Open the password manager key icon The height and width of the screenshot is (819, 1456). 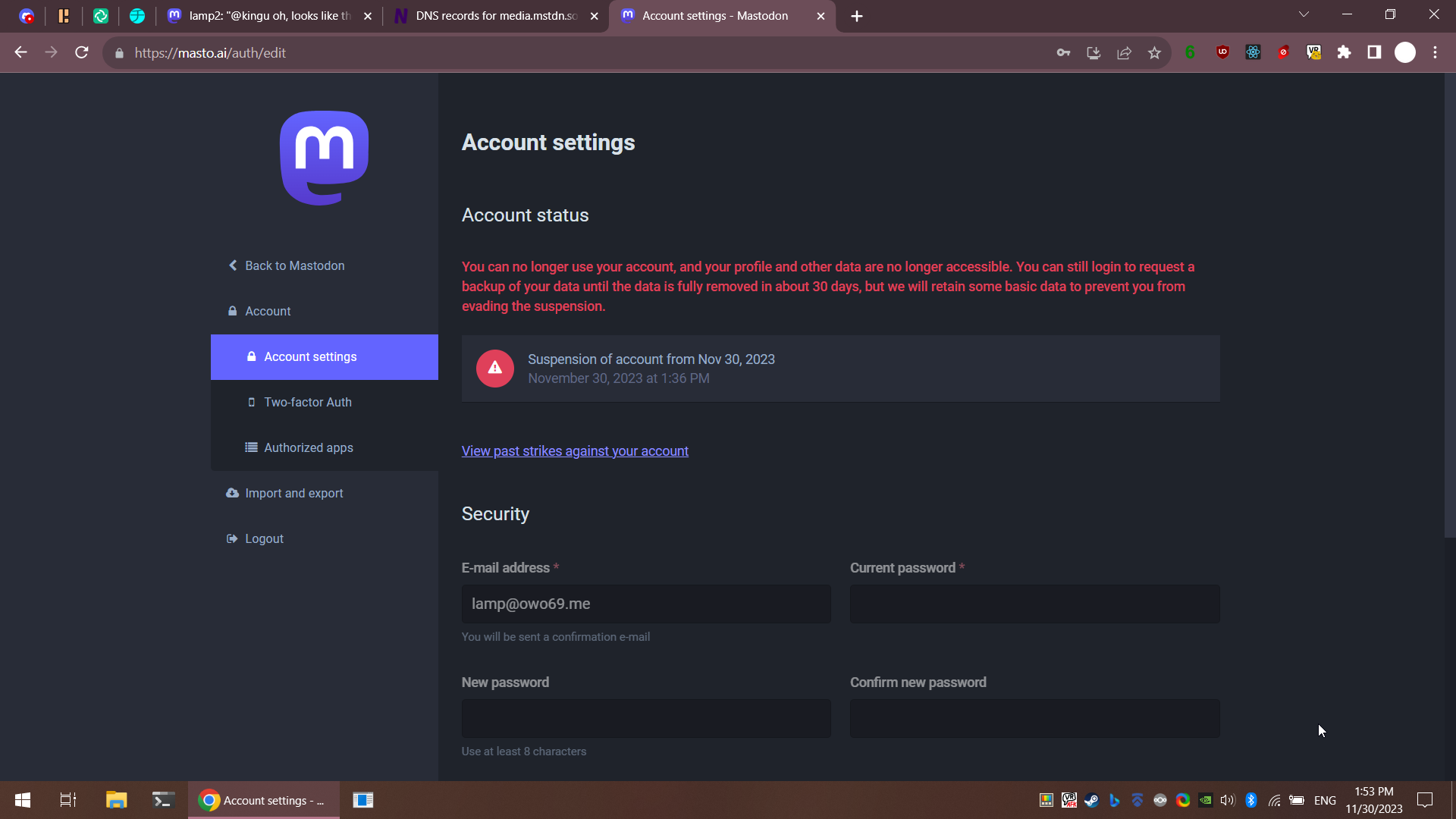pyautogui.click(x=1063, y=53)
